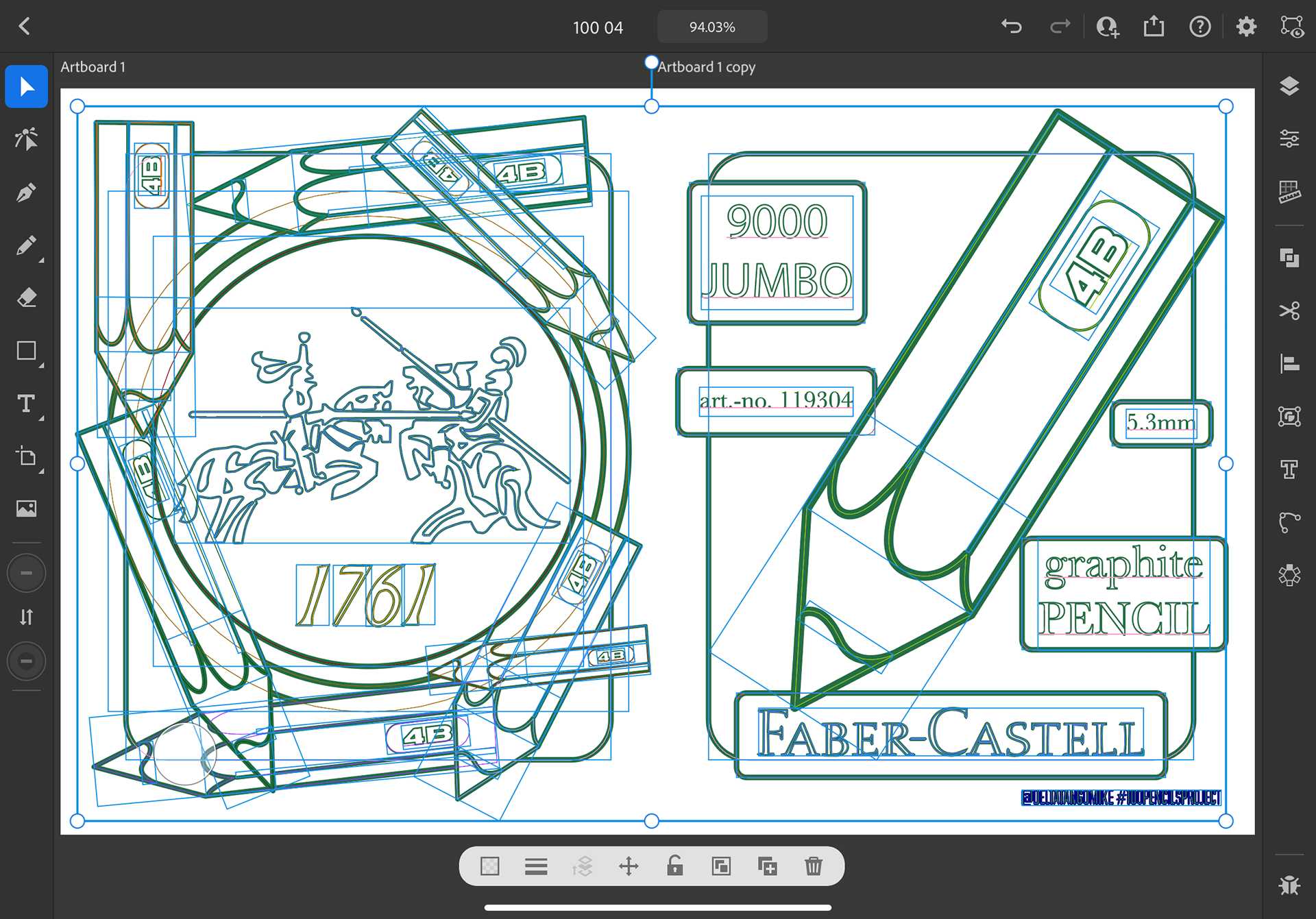
Task: Open the Rectangle shape tool options
Action: pos(26,351)
